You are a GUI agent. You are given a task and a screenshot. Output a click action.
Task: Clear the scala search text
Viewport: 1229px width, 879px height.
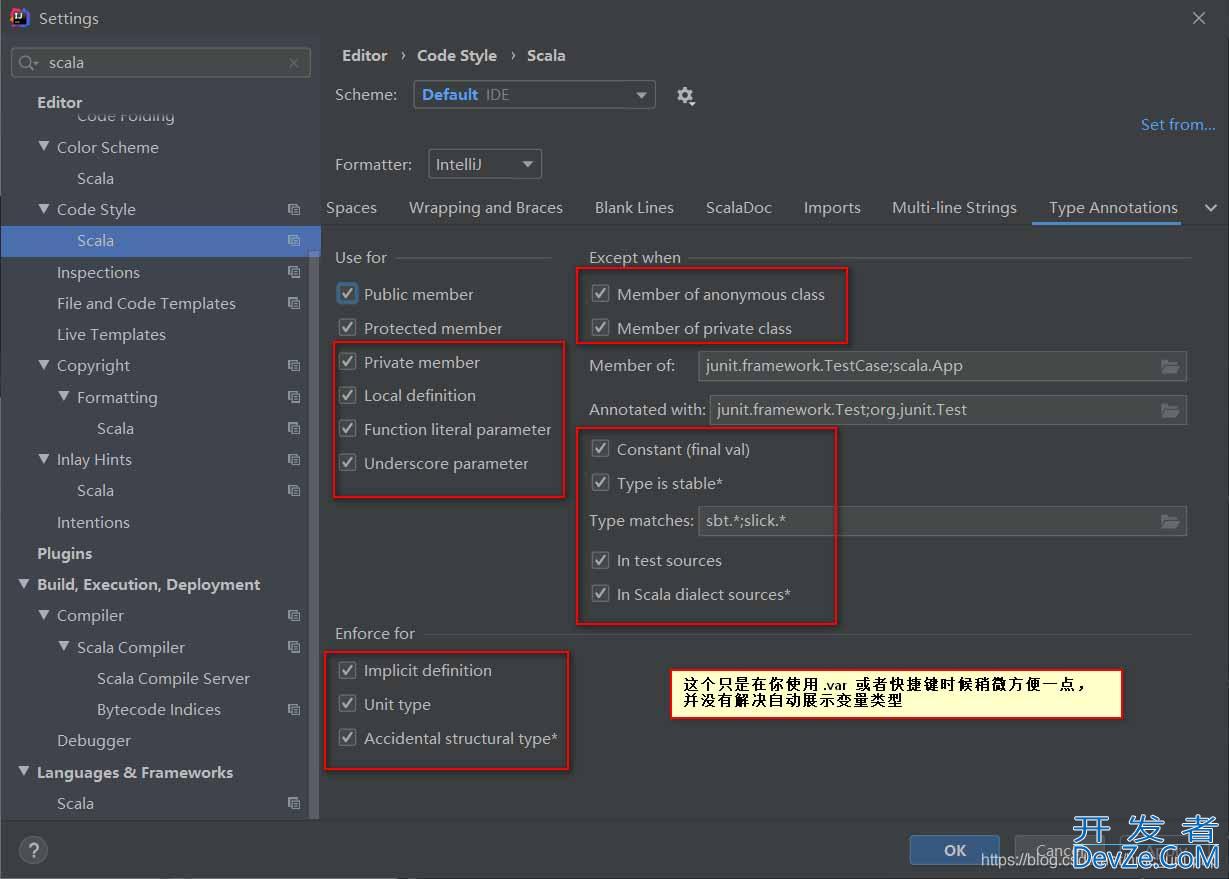point(293,63)
